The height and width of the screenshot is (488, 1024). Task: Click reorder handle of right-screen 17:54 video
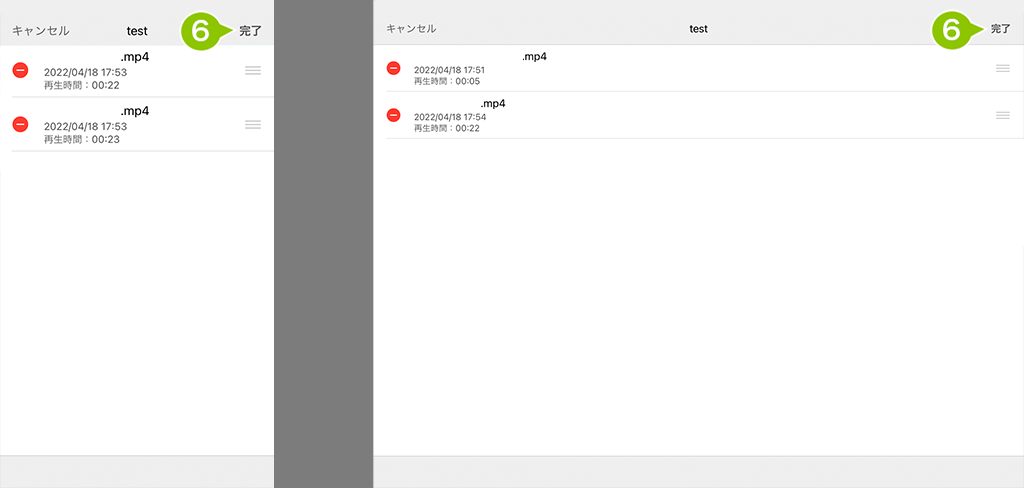click(1002, 115)
